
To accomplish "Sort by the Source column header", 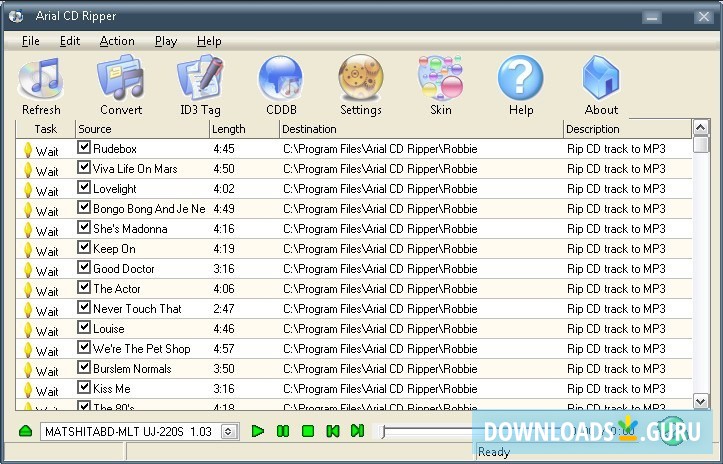I will click(142, 129).
